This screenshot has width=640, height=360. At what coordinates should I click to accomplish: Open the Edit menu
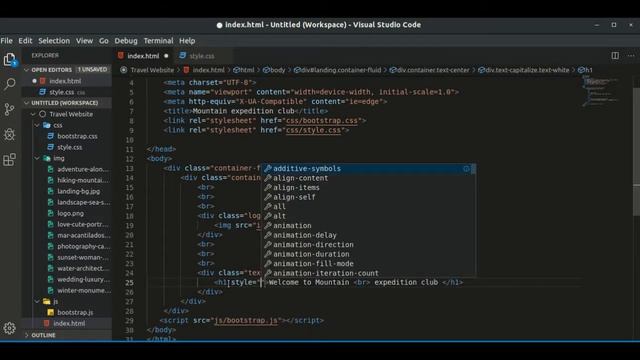(x=25, y=41)
